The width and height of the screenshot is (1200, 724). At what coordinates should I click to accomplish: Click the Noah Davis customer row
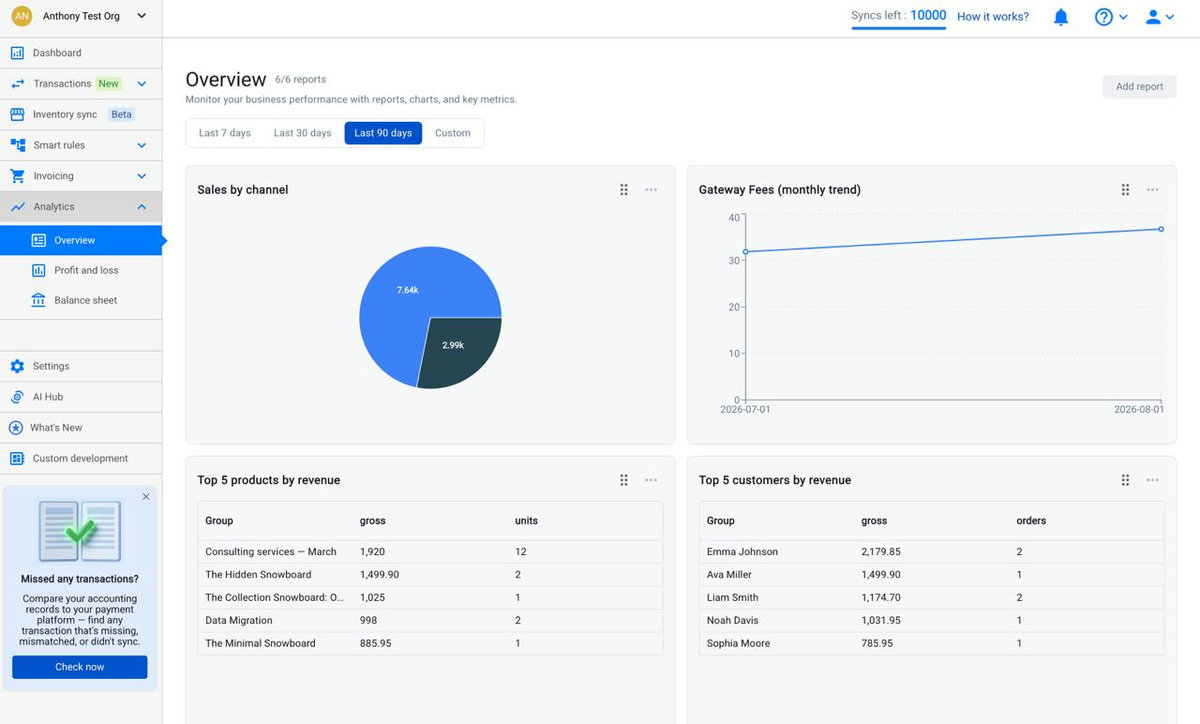click(x=932, y=621)
